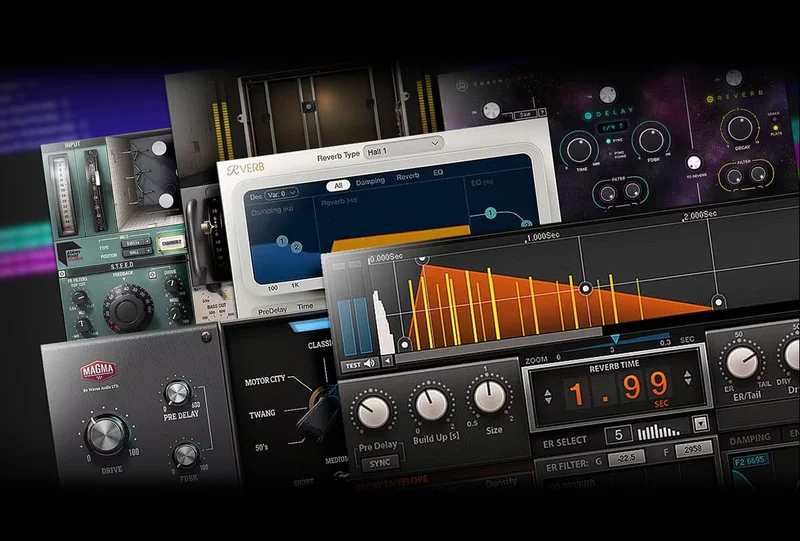
Task: Click the left-arrow button beside TEST
Action: click(x=388, y=361)
